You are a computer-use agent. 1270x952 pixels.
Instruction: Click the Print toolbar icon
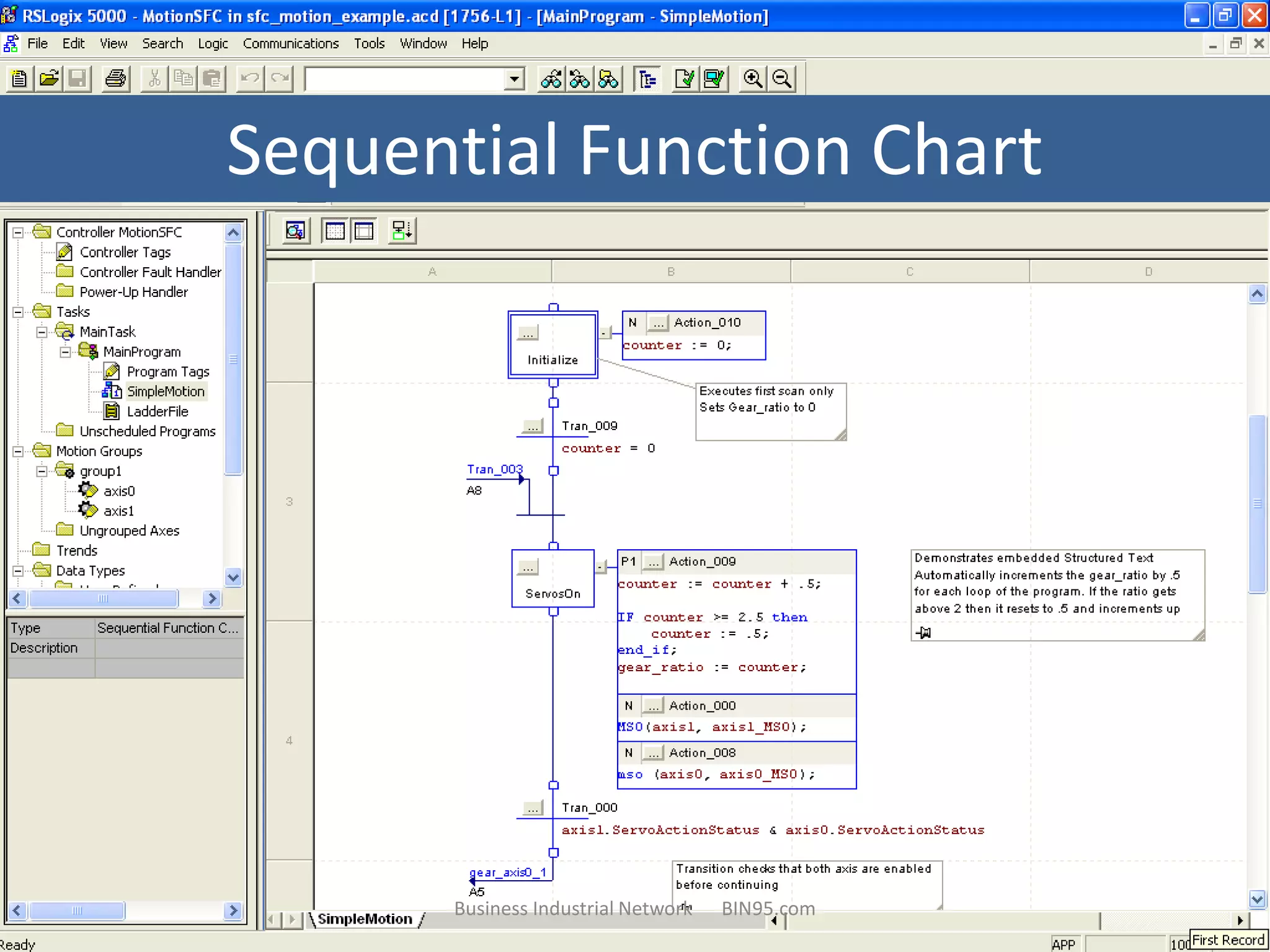115,79
